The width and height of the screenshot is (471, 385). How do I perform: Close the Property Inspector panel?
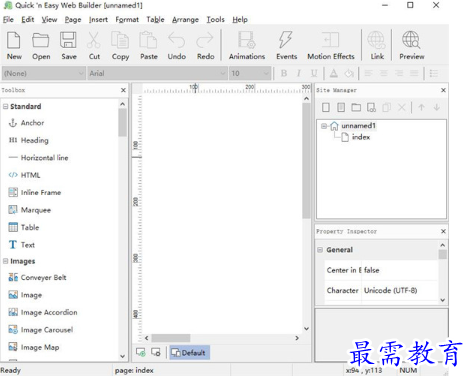point(443,231)
